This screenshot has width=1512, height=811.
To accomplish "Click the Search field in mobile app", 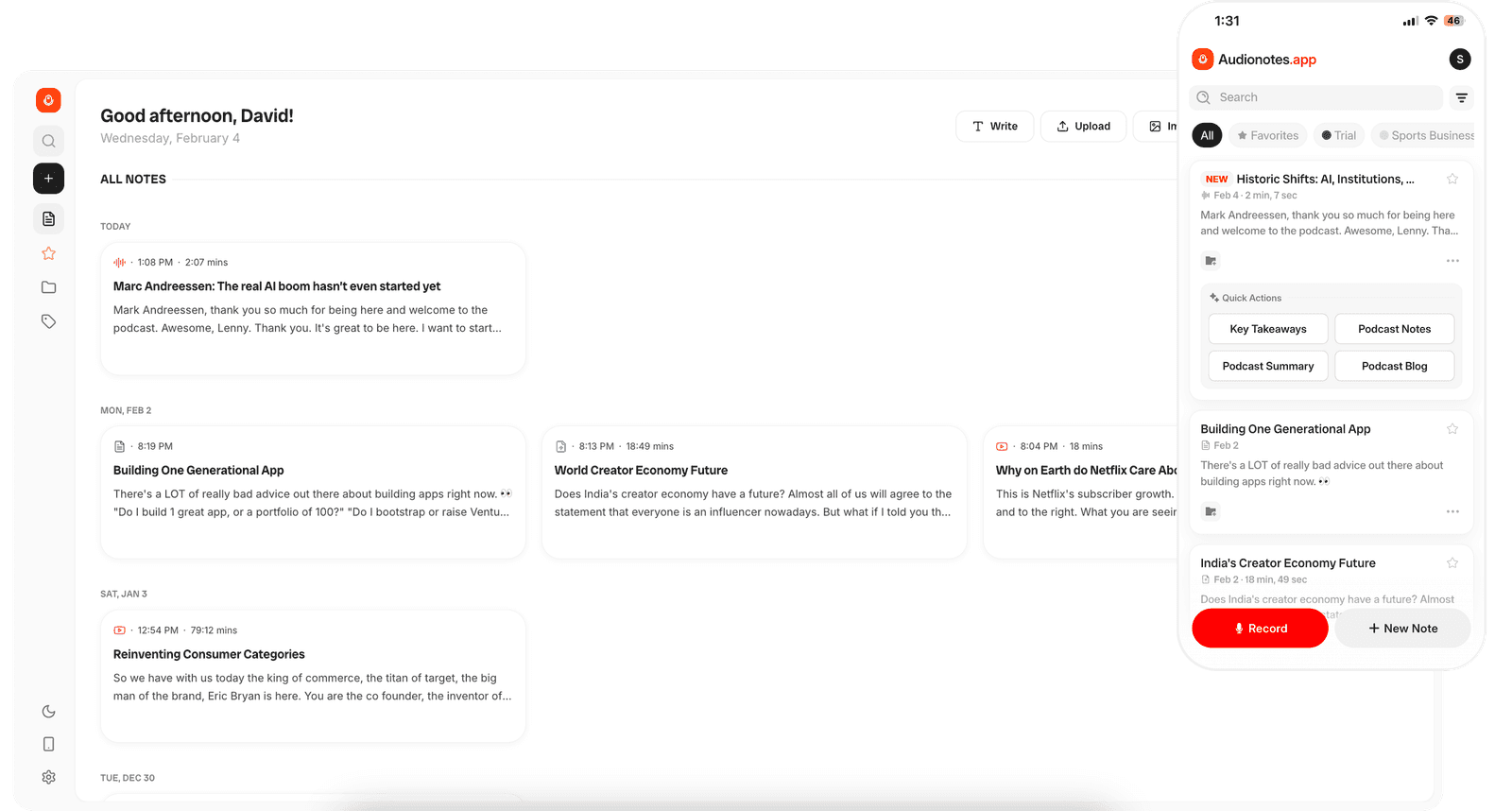I will (1315, 97).
